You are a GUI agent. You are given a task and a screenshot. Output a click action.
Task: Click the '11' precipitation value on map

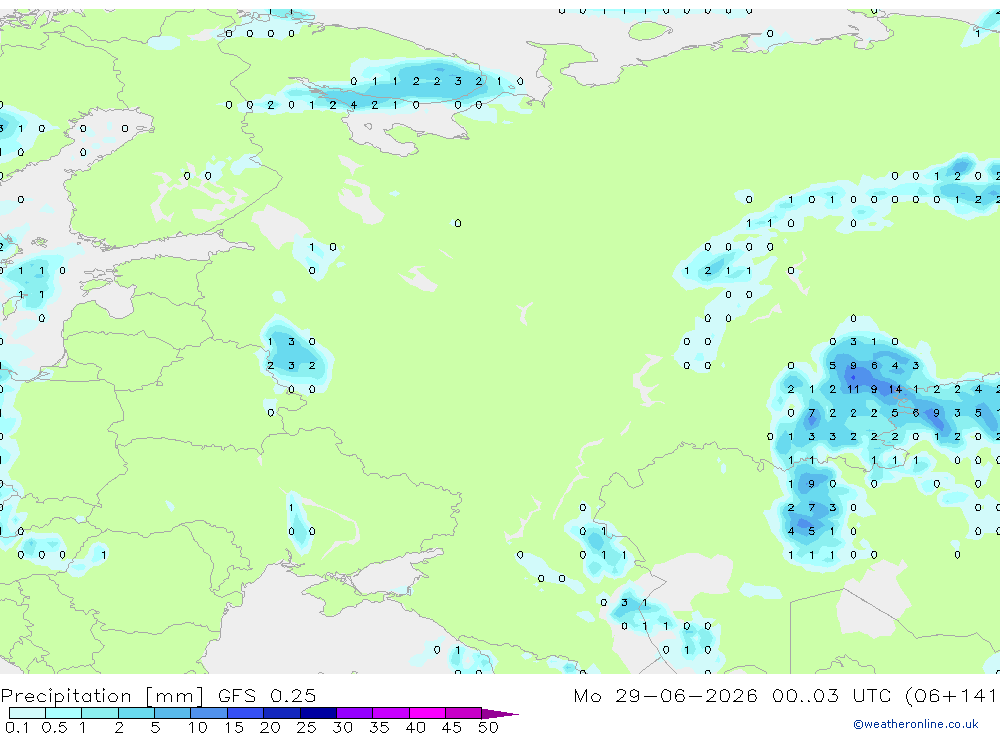pyautogui.click(x=853, y=389)
